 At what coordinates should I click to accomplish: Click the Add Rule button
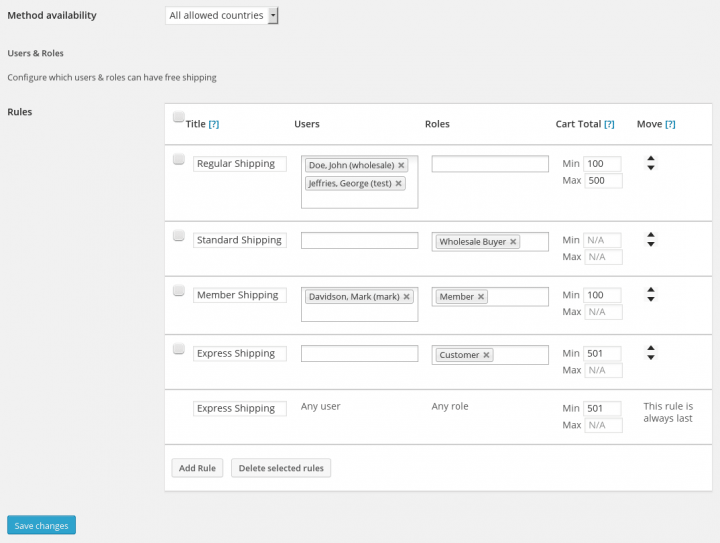point(197,468)
